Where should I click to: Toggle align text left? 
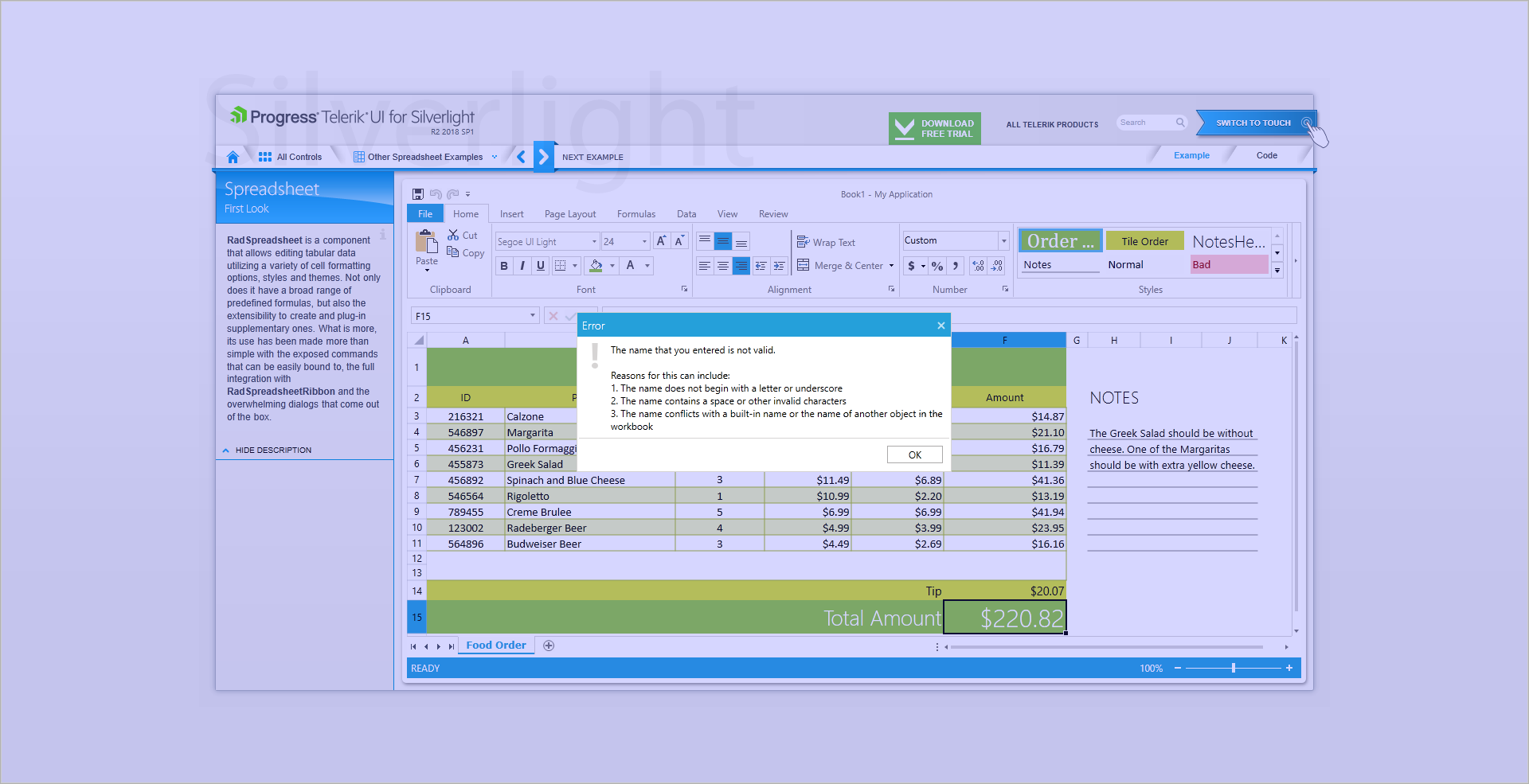(705, 266)
